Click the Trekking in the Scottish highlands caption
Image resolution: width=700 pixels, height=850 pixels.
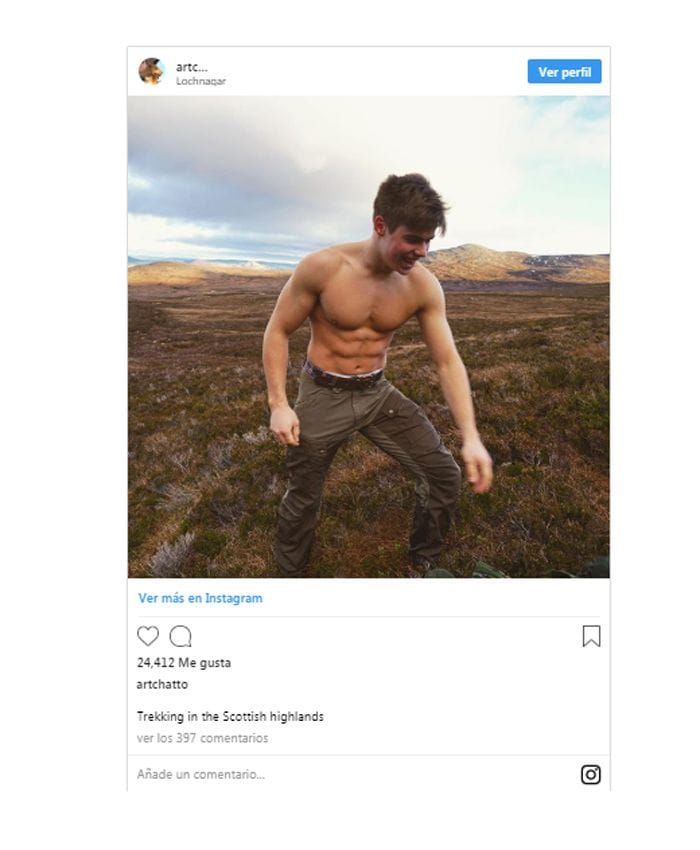[x=230, y=716]
